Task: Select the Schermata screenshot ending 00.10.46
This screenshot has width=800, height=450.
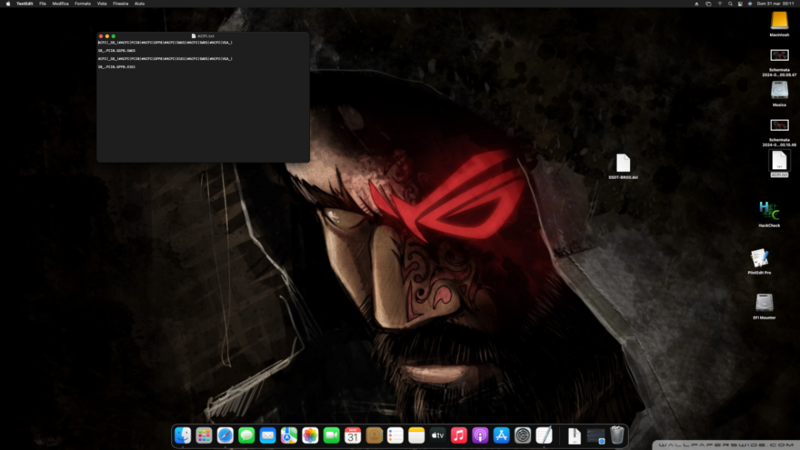Action: (x=779, y=132)
